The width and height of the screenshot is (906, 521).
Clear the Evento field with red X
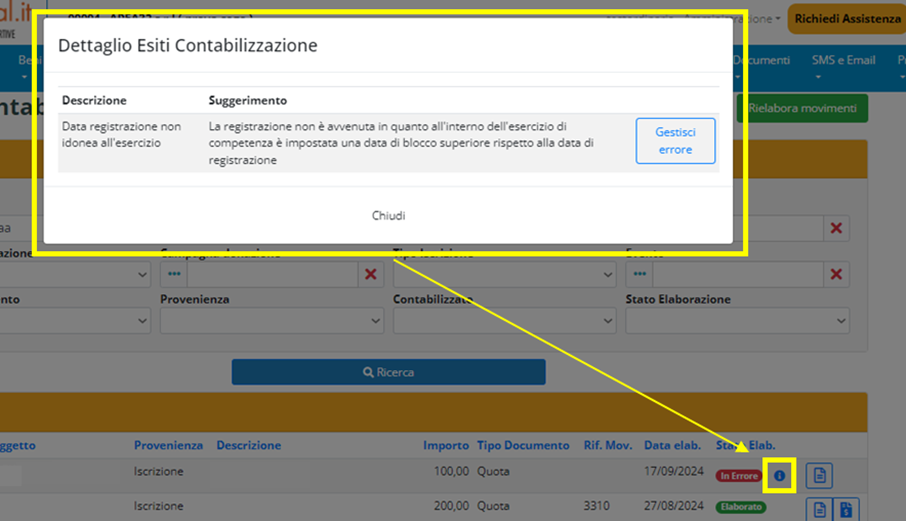click(836, 274)
